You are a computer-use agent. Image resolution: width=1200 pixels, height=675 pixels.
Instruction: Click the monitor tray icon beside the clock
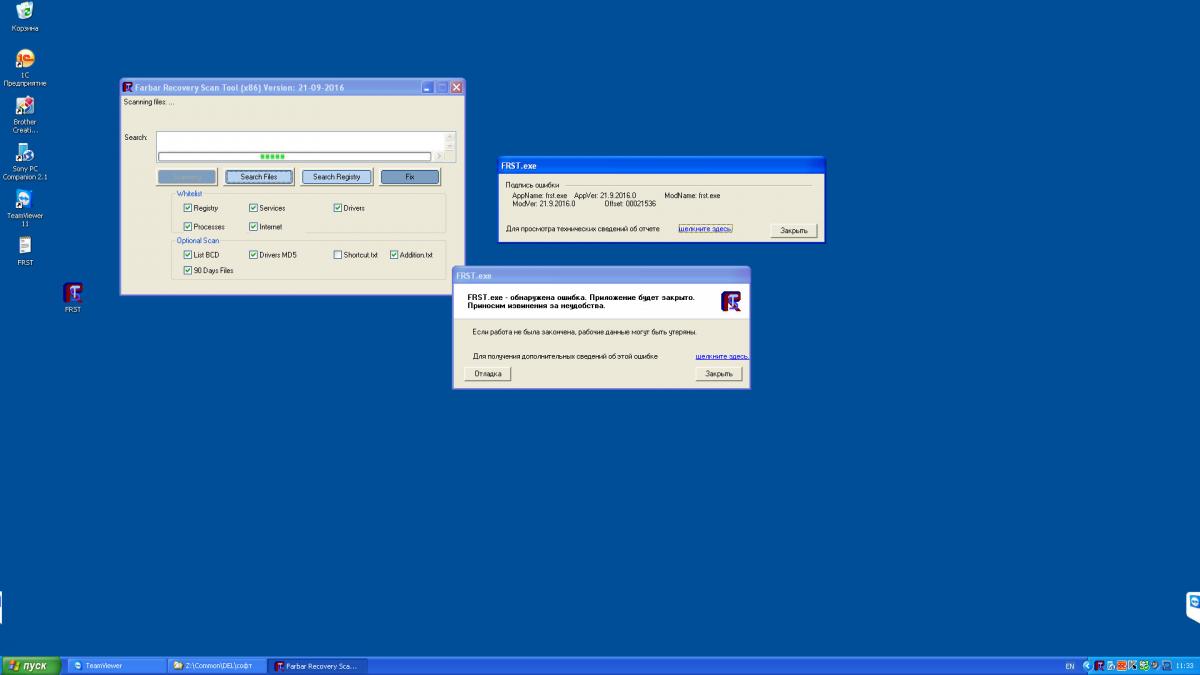point(1167,665)
